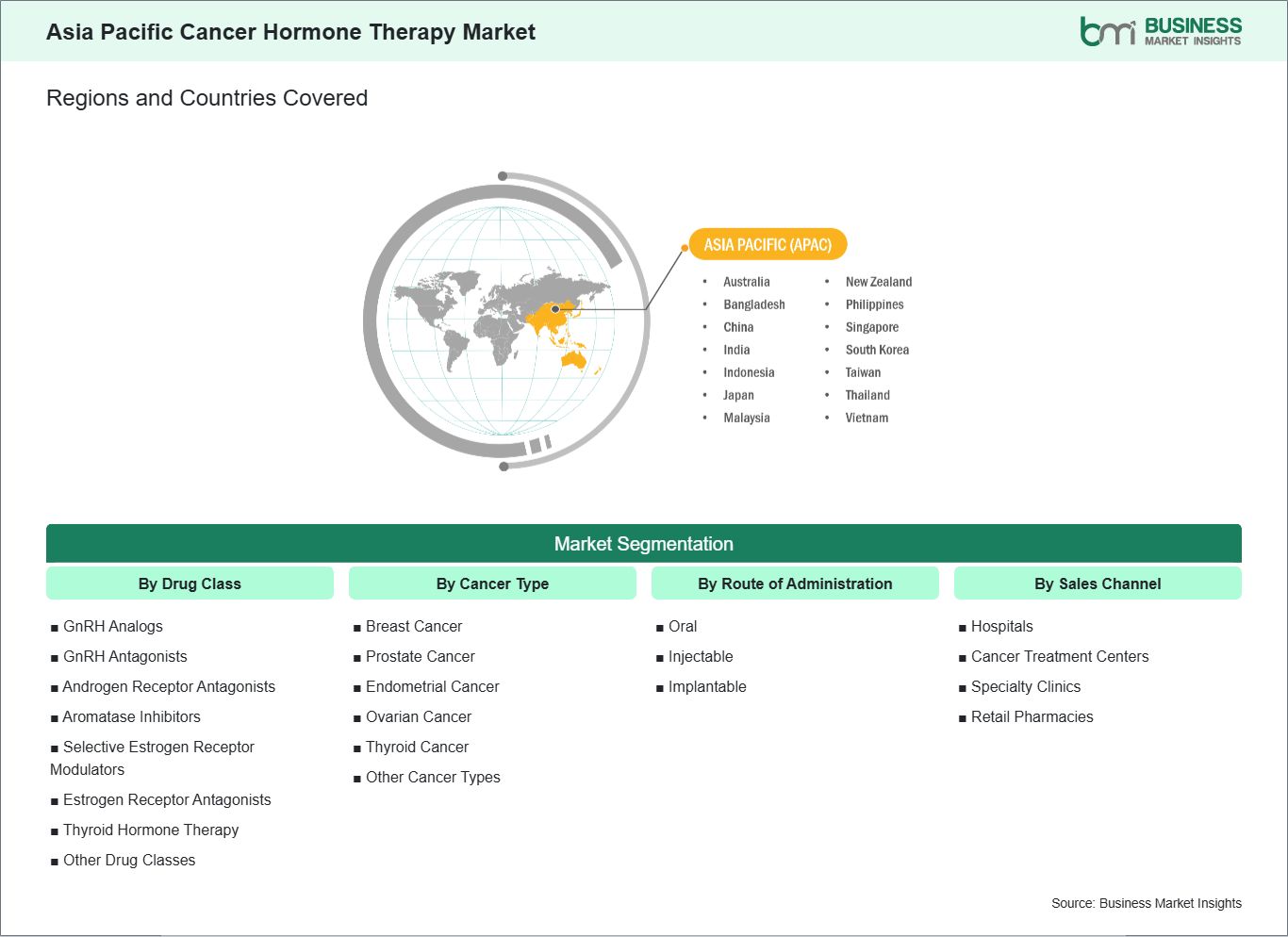Expand the By Cancer Type section
Screen dimensions: 1288x937
pyautogui.click(x=492, y=584)
